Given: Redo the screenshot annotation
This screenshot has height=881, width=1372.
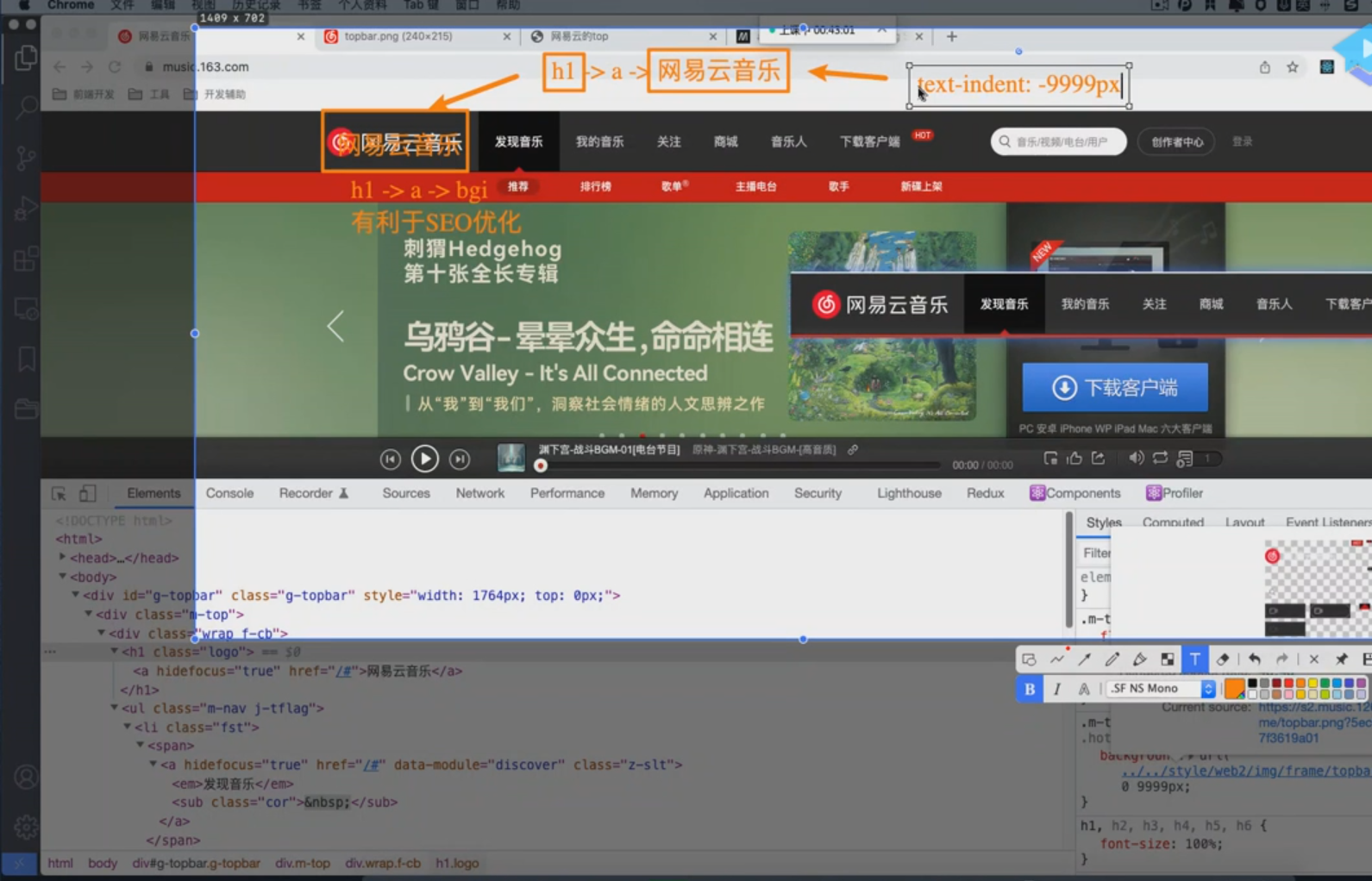Looking at the screenshot, I should tap(1282, 659).
